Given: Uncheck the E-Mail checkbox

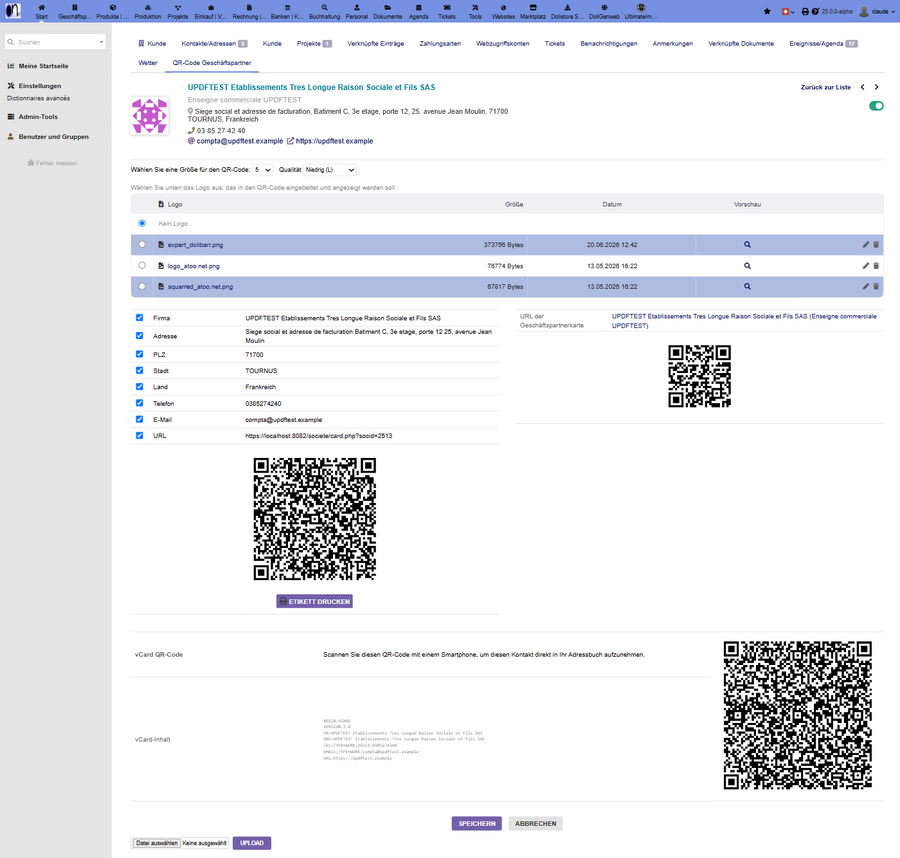Looking at the screenshot, I should tap(139, 419).
